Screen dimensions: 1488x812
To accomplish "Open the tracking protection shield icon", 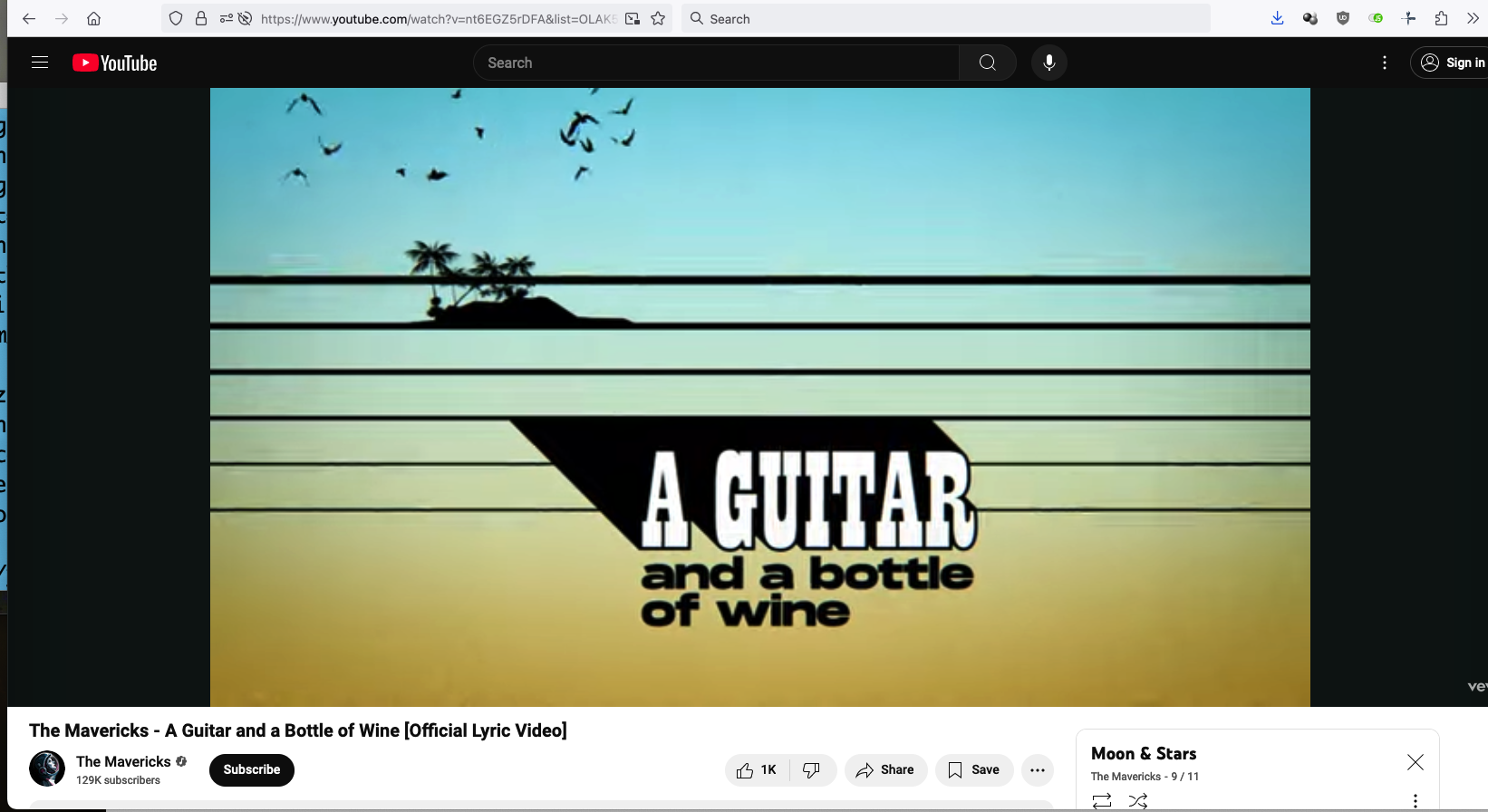I will point(176,18).
